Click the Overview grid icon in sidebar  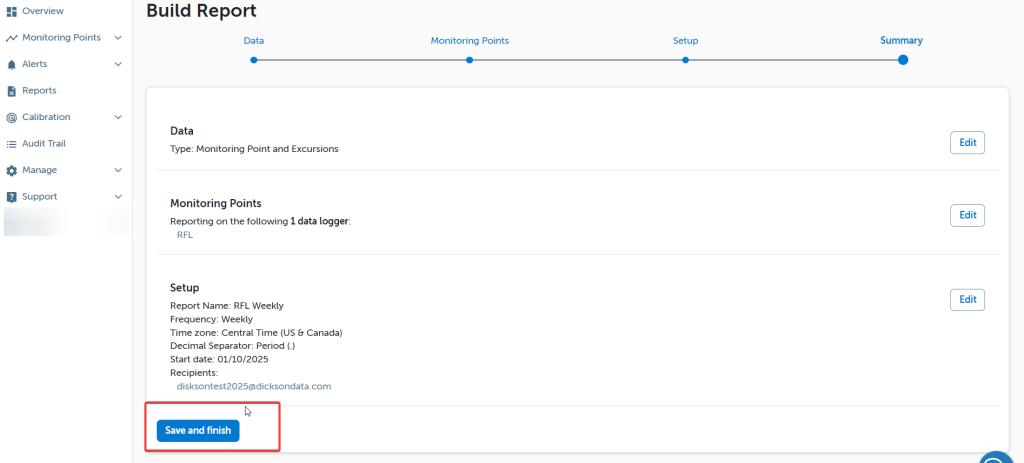12,11
